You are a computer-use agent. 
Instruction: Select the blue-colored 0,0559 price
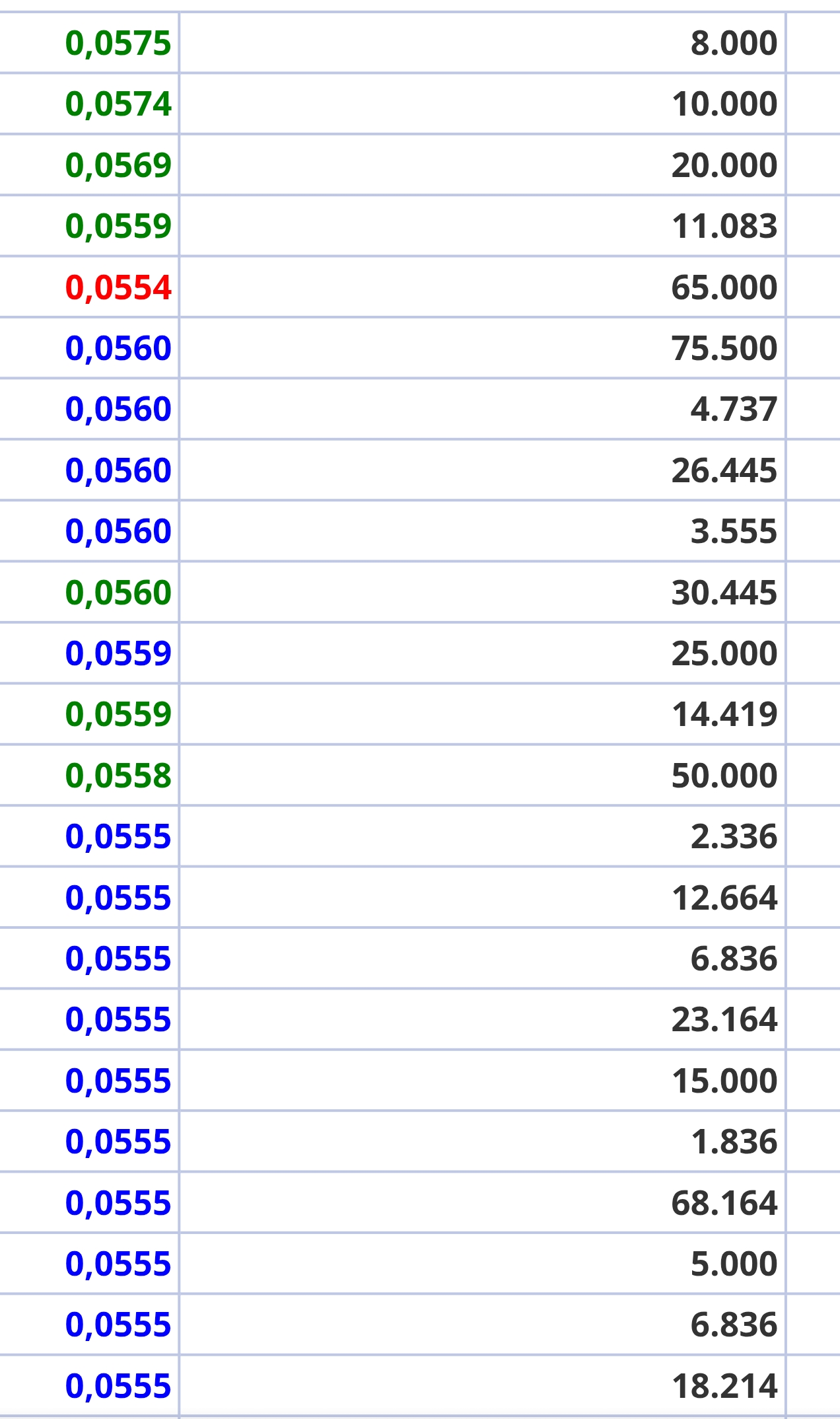tap(118, 653)
